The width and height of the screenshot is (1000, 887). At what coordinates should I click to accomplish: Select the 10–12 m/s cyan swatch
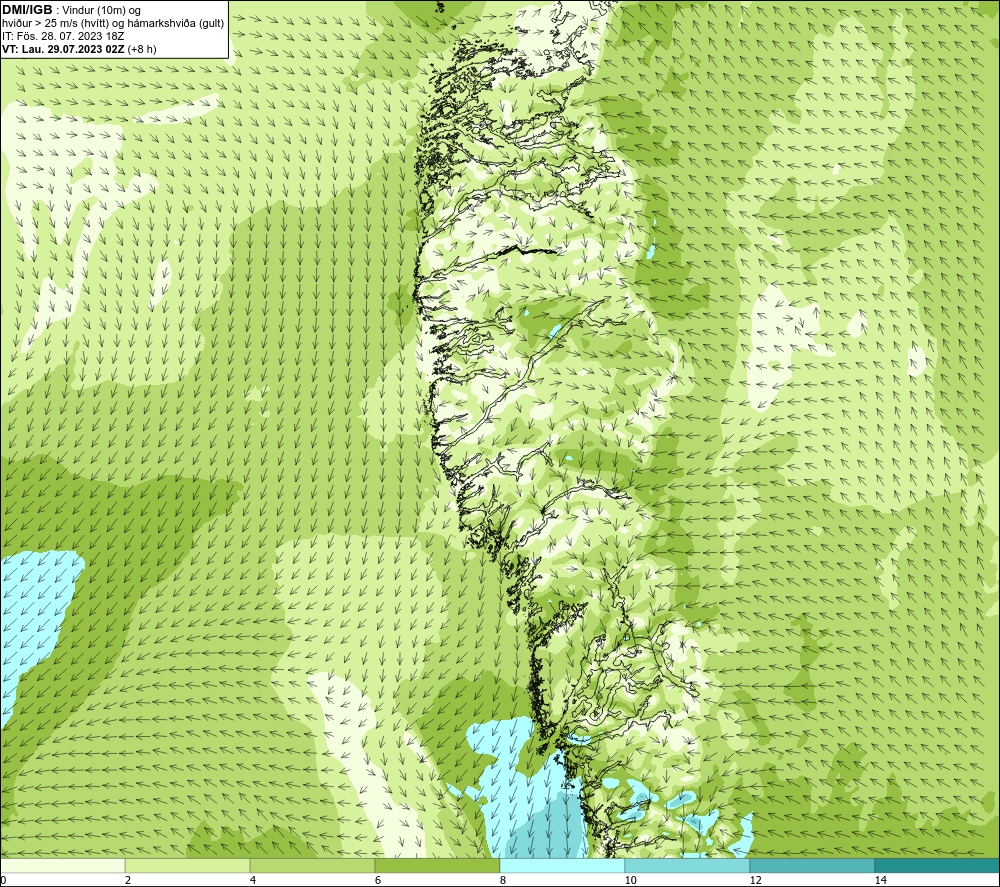pyautogui.click(x=688, y=865)
